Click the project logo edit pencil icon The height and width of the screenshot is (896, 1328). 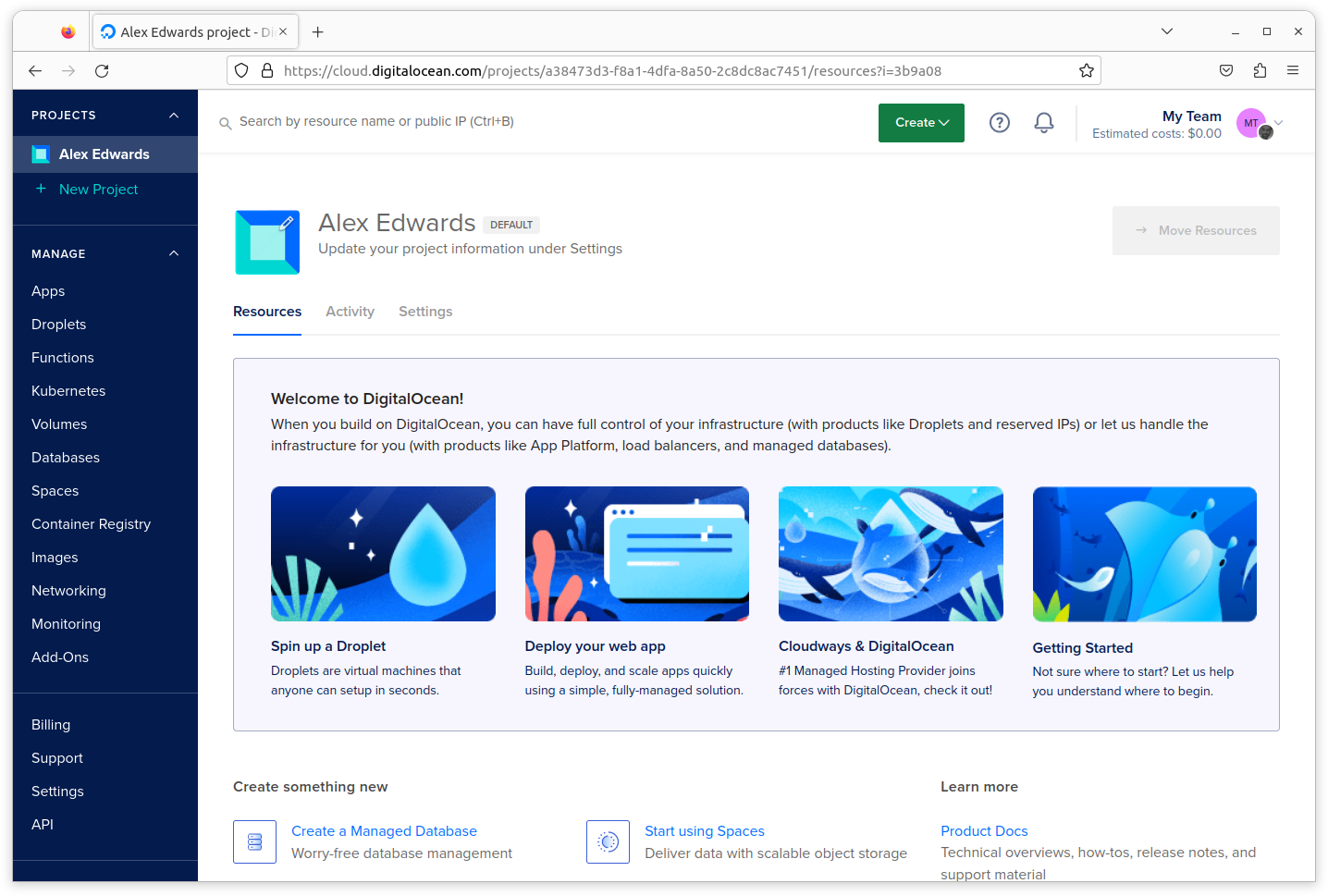click(287, 223)
